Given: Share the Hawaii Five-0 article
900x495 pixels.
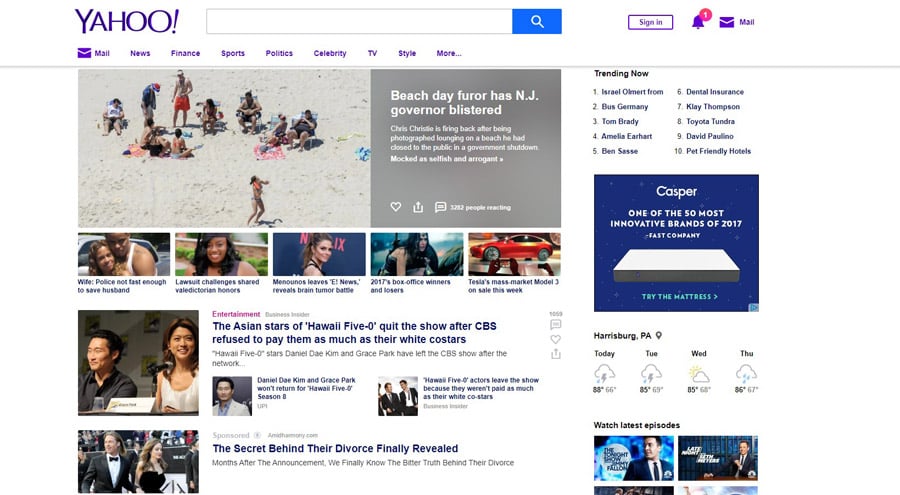Looking at the screenshot, I should [x=556, y=354].
